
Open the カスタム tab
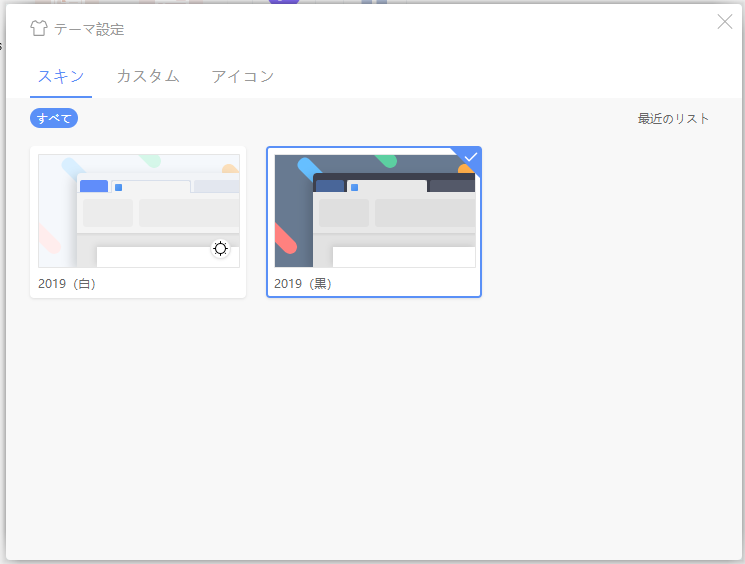[147, 76]
